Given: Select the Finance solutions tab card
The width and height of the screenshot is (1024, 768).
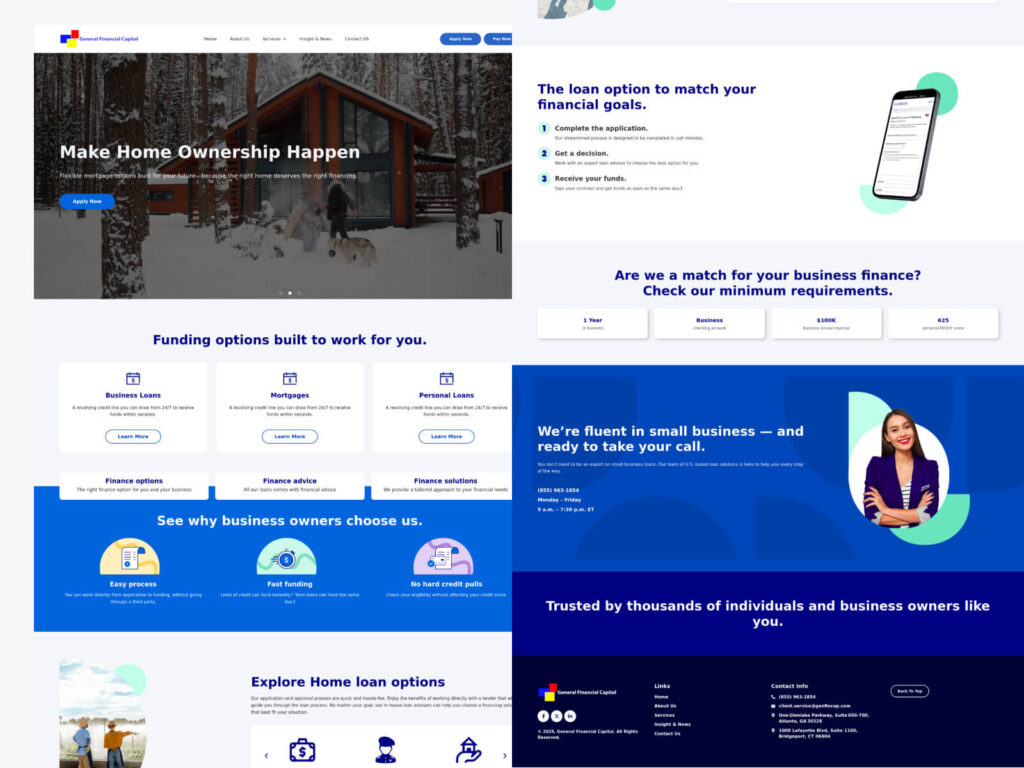Looking at the screenshot, I should (442, 486).
